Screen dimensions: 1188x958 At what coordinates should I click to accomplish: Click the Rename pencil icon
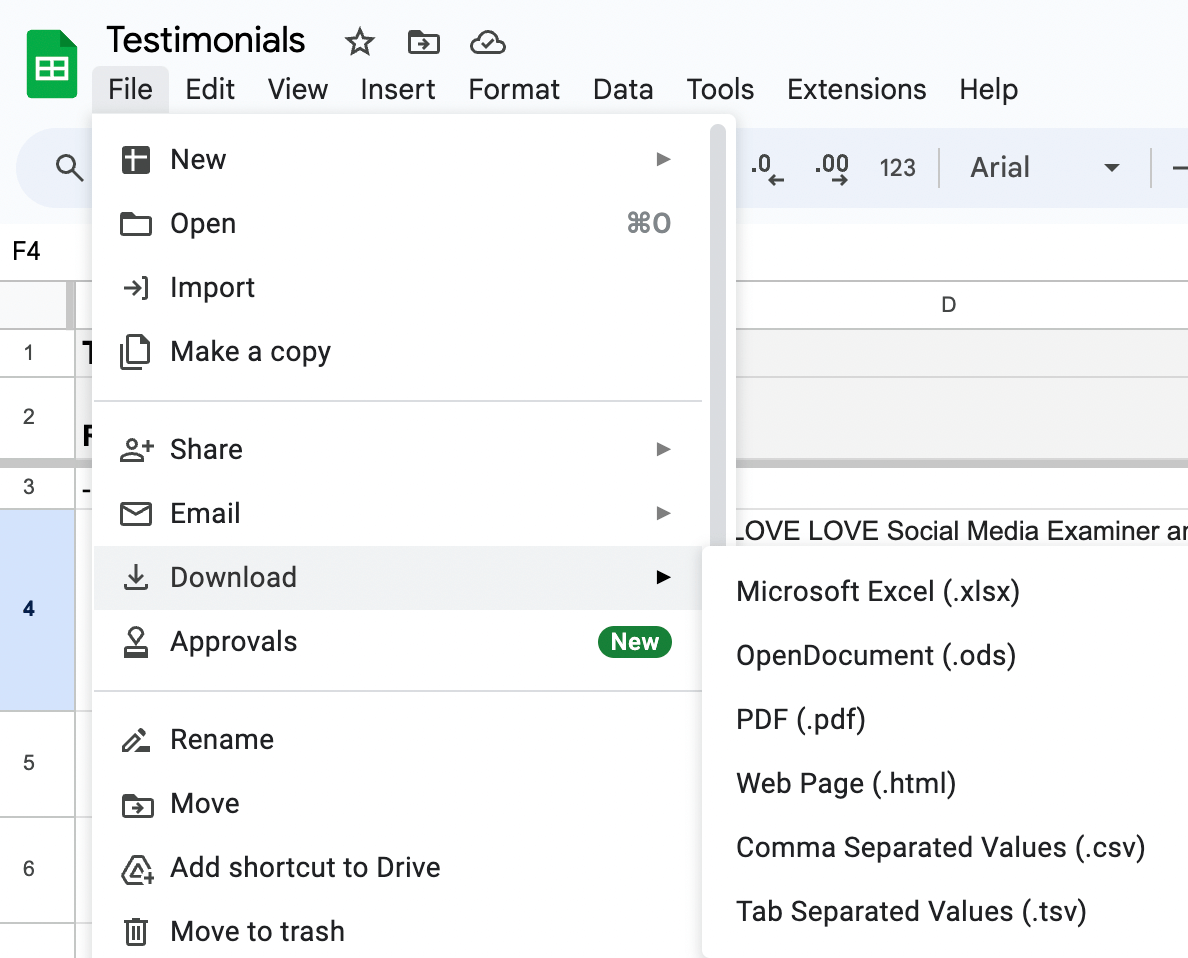(136, 740)
